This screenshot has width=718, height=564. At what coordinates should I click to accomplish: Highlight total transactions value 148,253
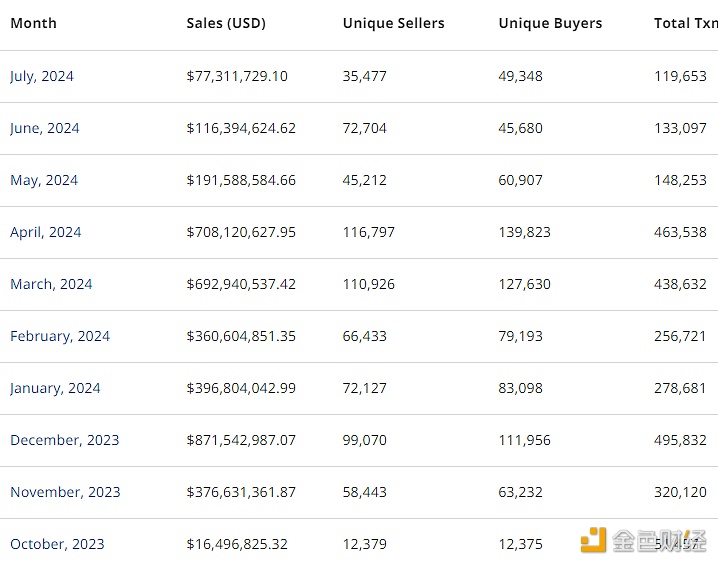(680, 180)
